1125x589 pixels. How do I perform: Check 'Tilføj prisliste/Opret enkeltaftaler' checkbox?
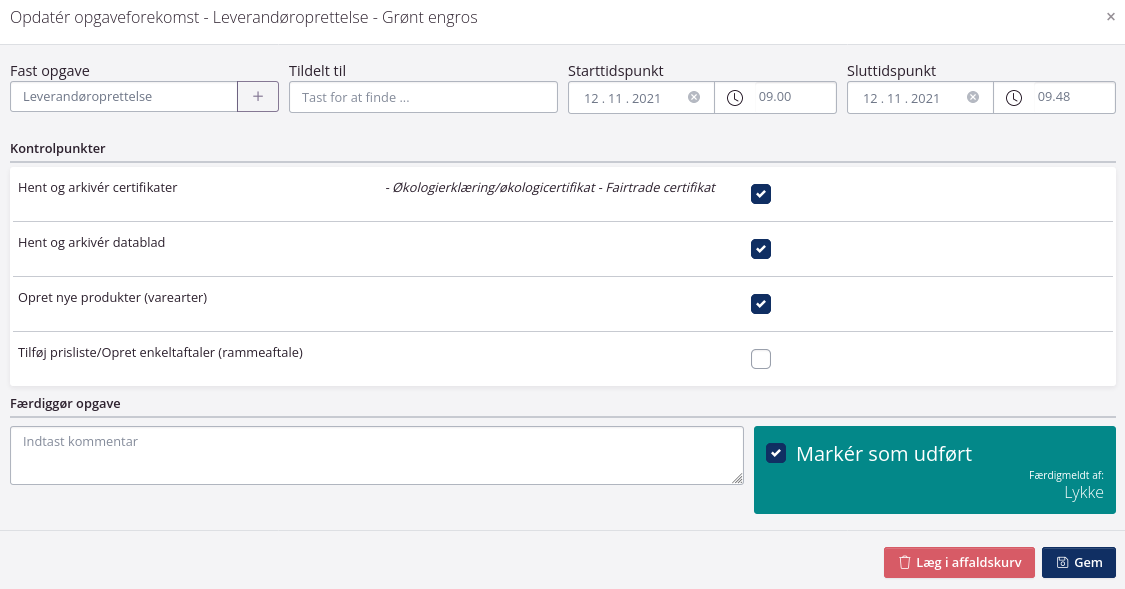[761, 359]
